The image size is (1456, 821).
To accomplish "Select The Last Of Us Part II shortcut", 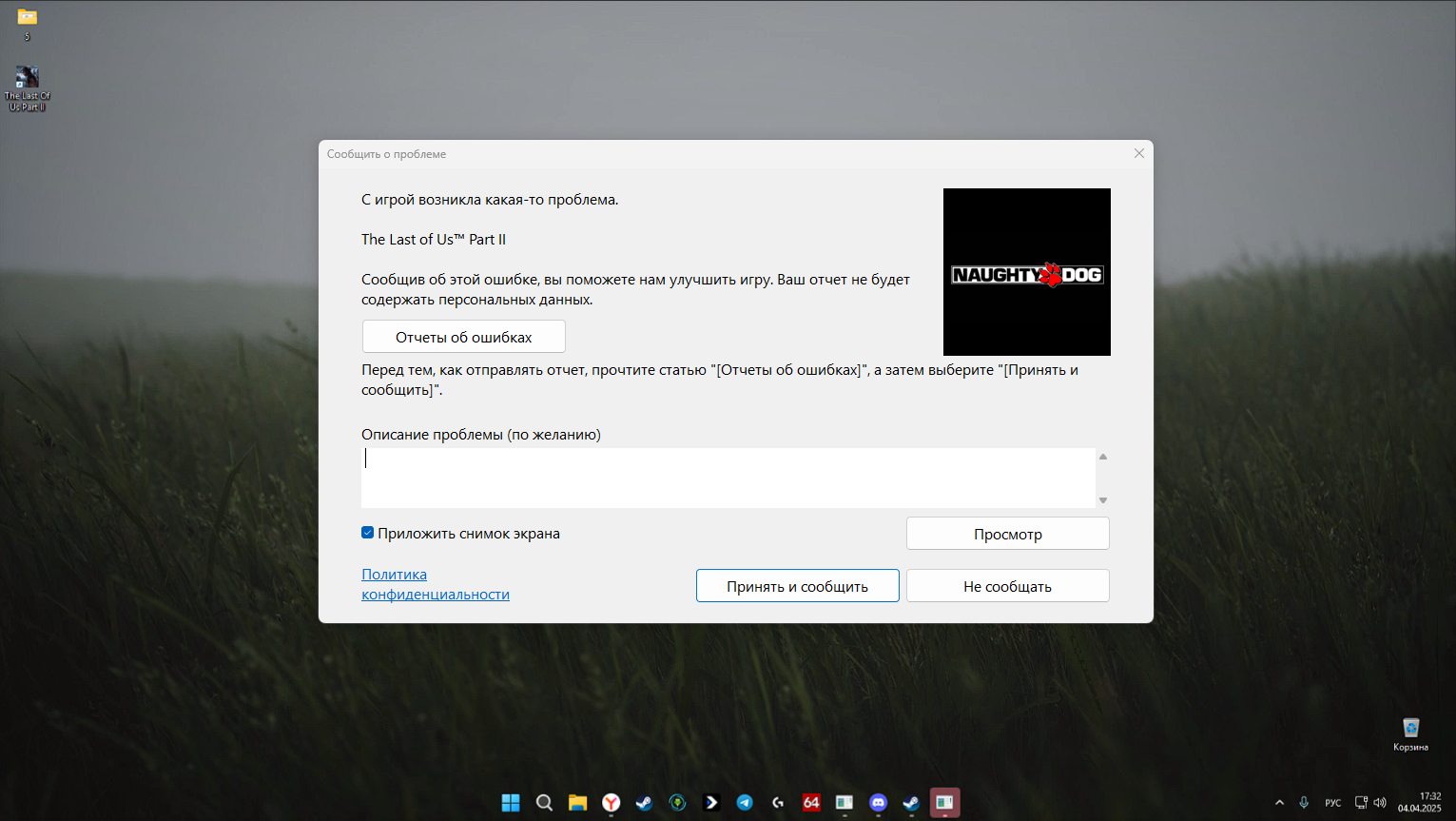I will tap(27, 88).
